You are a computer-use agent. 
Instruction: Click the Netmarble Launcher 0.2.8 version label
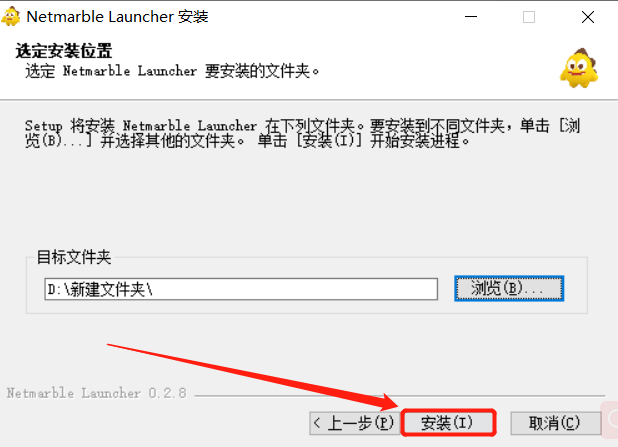97,393
